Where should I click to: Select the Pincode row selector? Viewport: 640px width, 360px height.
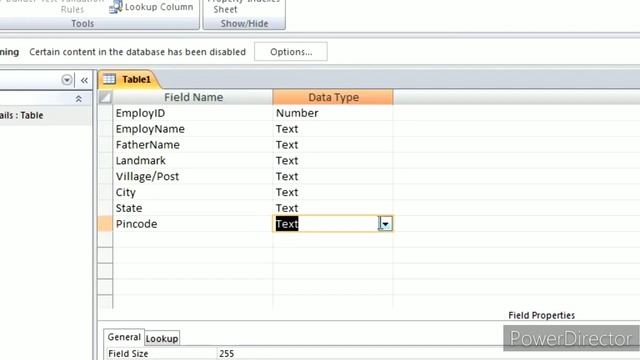coord(105,224)
